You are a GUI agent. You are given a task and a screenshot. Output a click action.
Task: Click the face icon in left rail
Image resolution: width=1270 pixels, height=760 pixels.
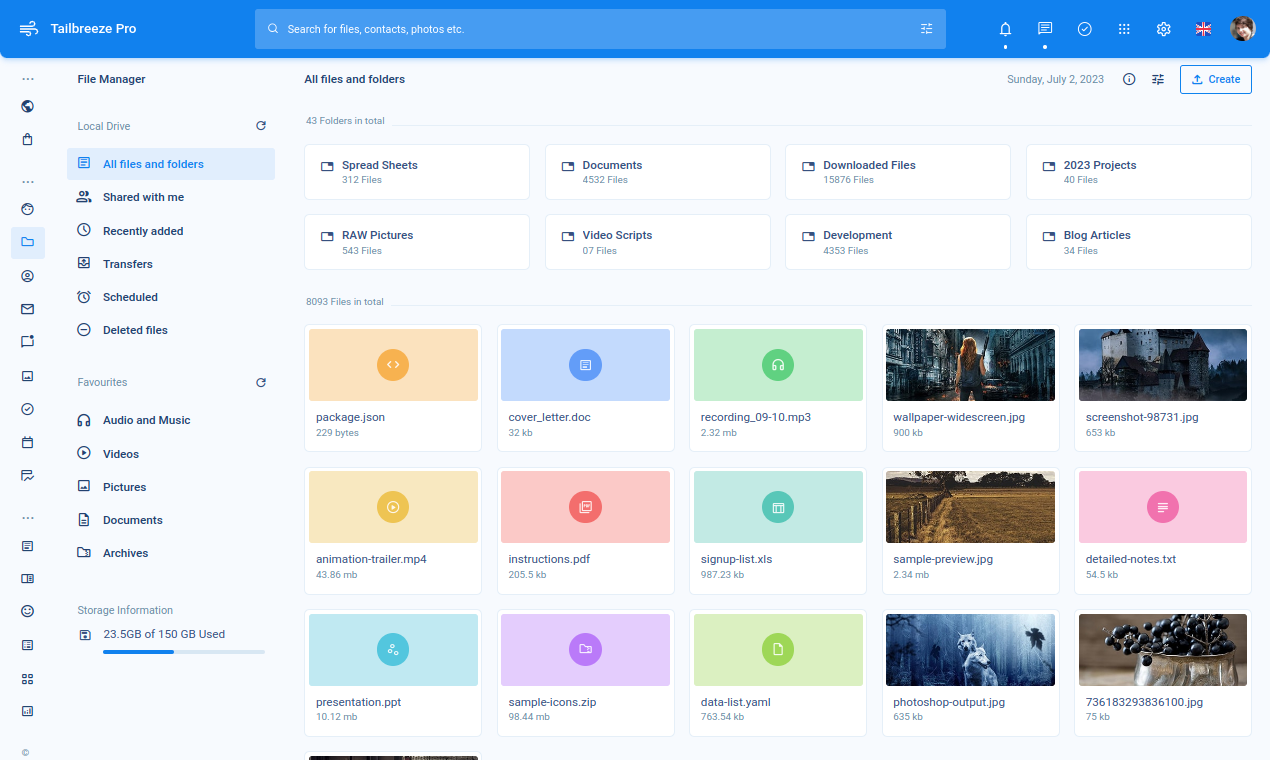coord(28,209)
